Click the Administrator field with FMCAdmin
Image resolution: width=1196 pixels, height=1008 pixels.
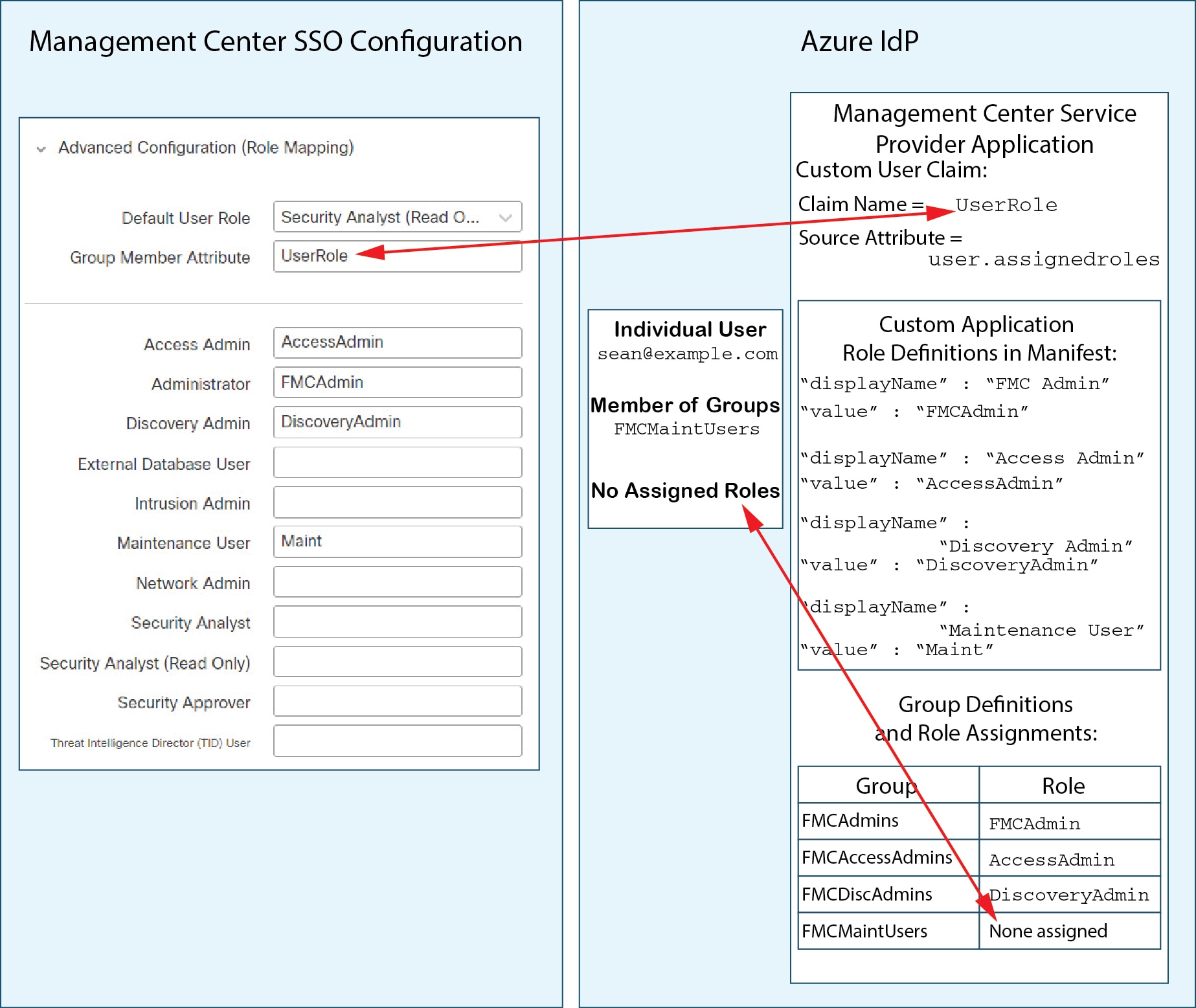coord(398,382)
